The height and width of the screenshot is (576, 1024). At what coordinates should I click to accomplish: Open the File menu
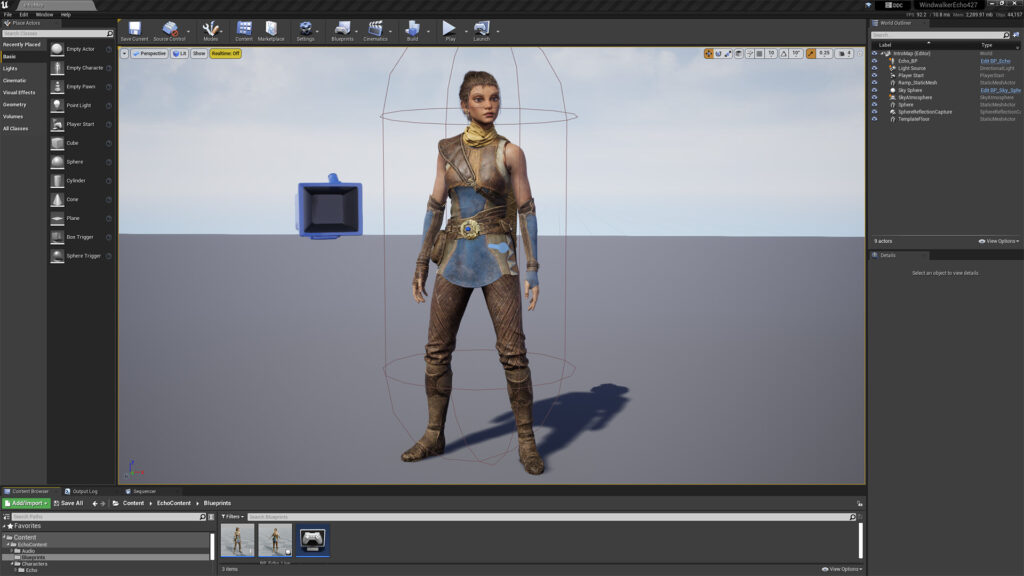pos(8,14)
